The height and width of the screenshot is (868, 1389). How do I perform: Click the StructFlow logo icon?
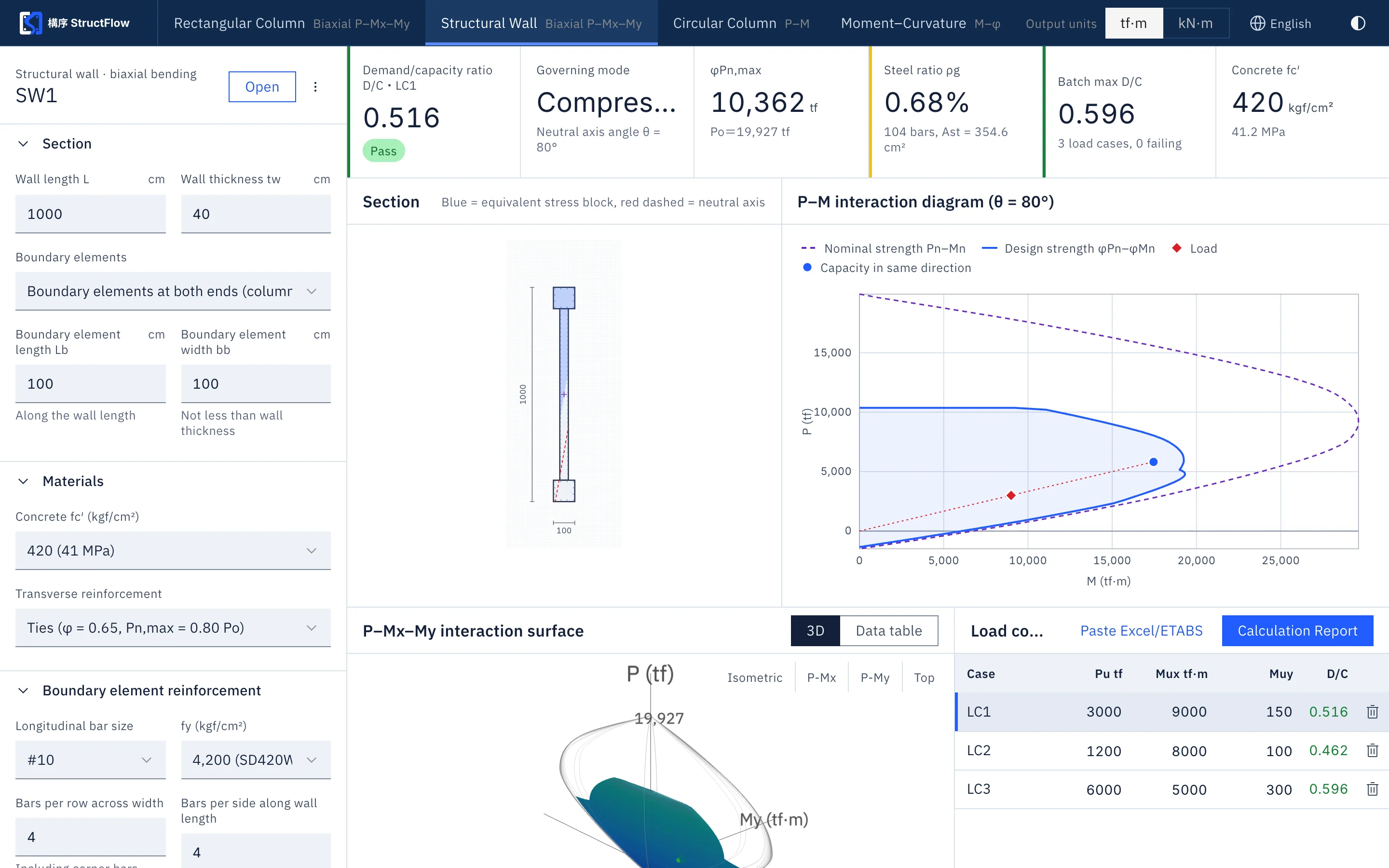point(30,23)
